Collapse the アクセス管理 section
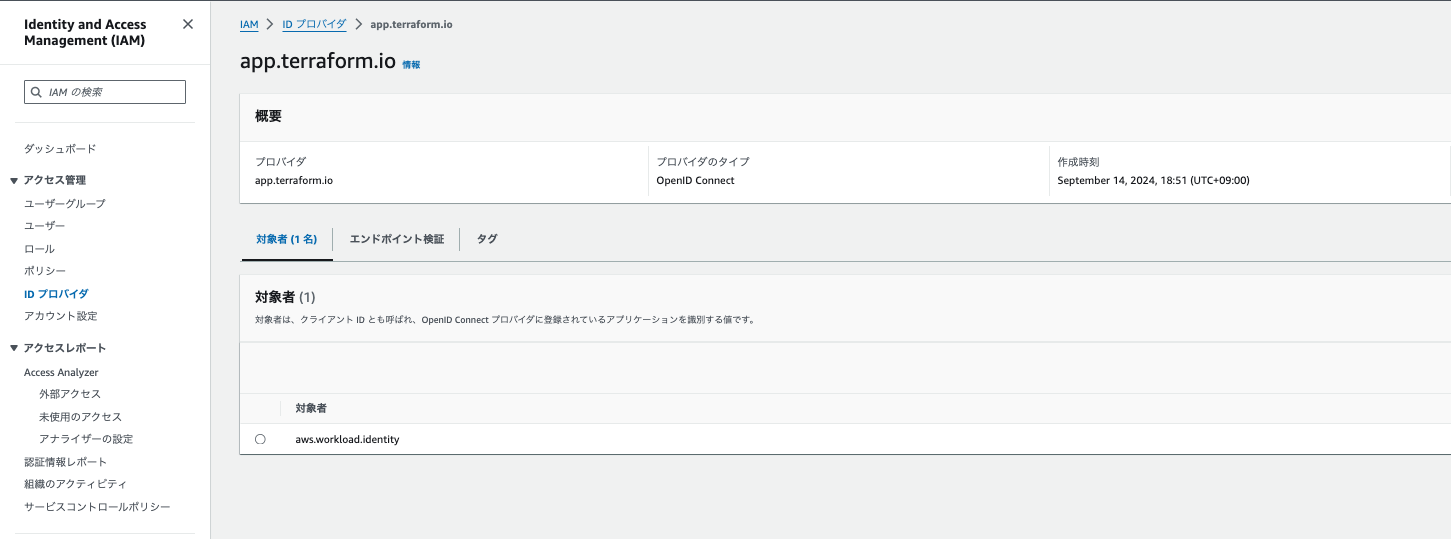 14,181
